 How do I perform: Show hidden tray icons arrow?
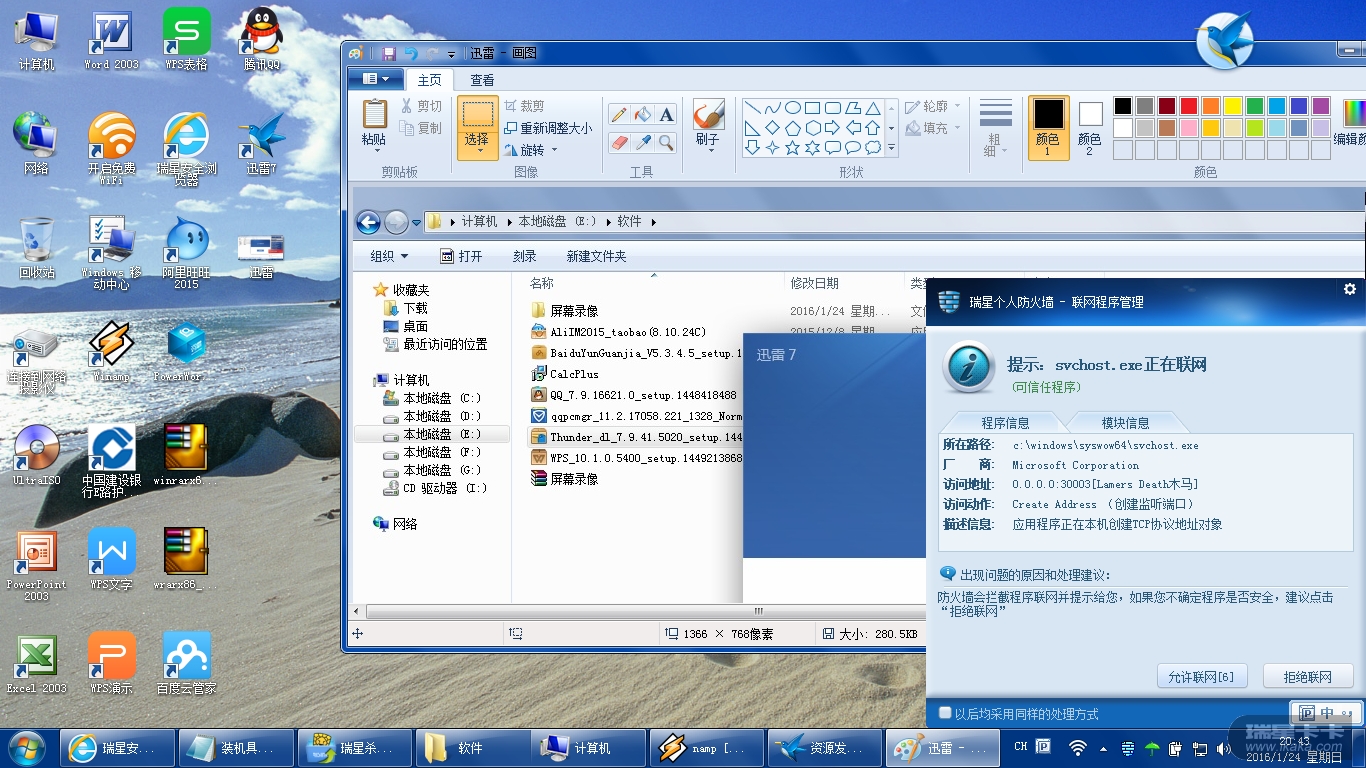pos(1103,747)
